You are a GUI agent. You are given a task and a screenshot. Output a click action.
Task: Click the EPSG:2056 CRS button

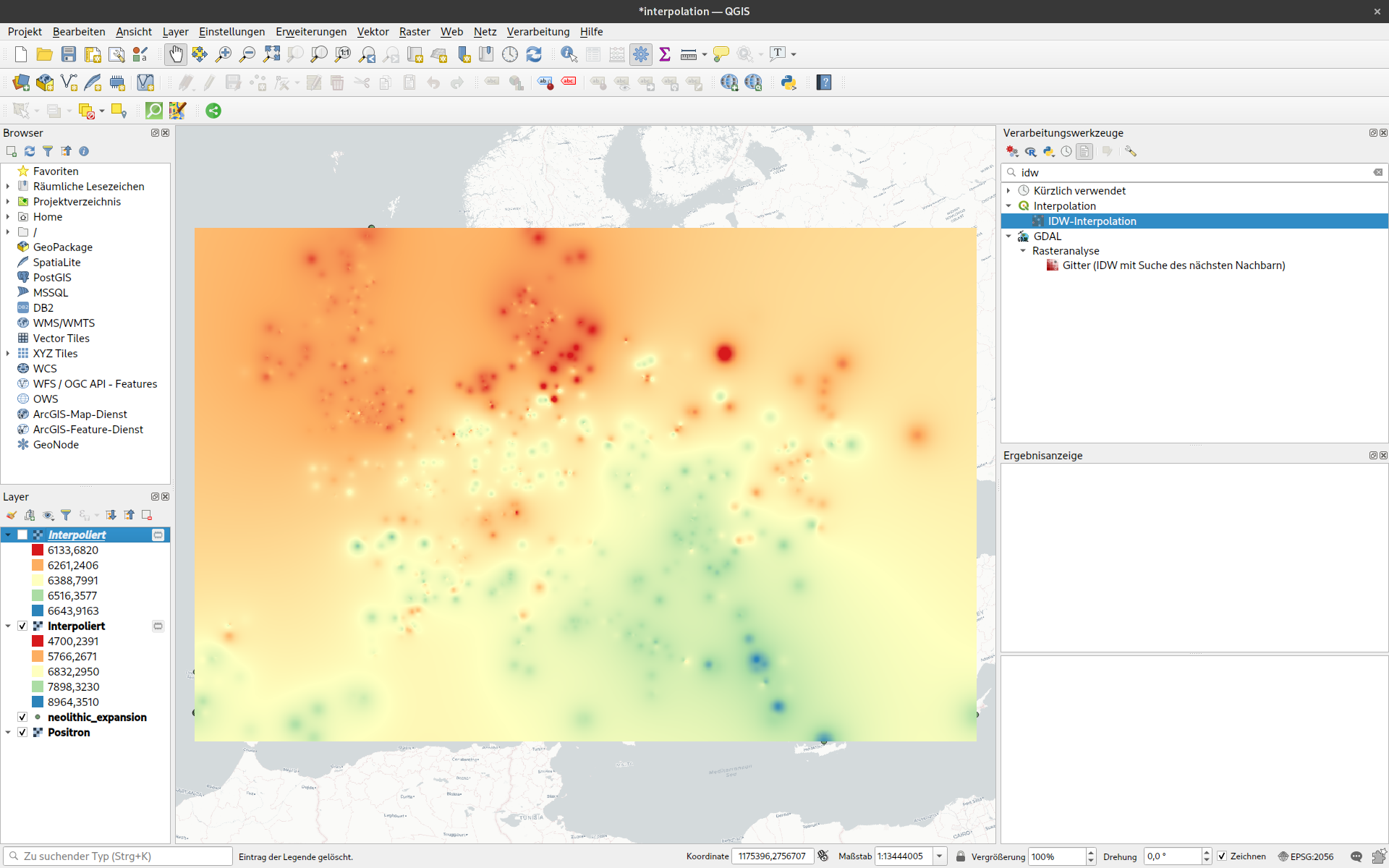[1305, 856]
